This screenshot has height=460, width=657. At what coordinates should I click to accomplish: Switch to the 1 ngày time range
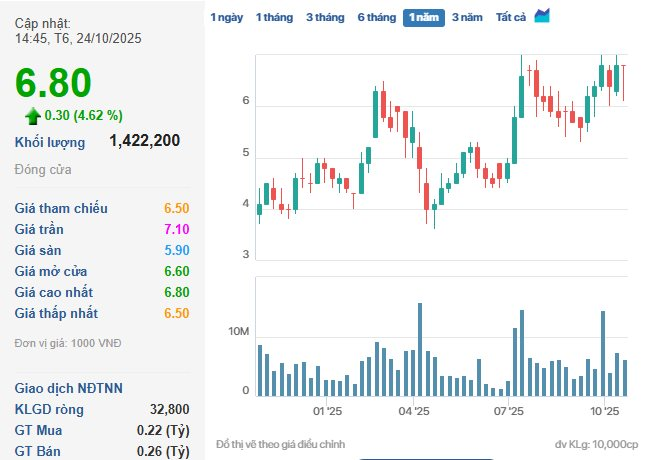click(226, 17)
